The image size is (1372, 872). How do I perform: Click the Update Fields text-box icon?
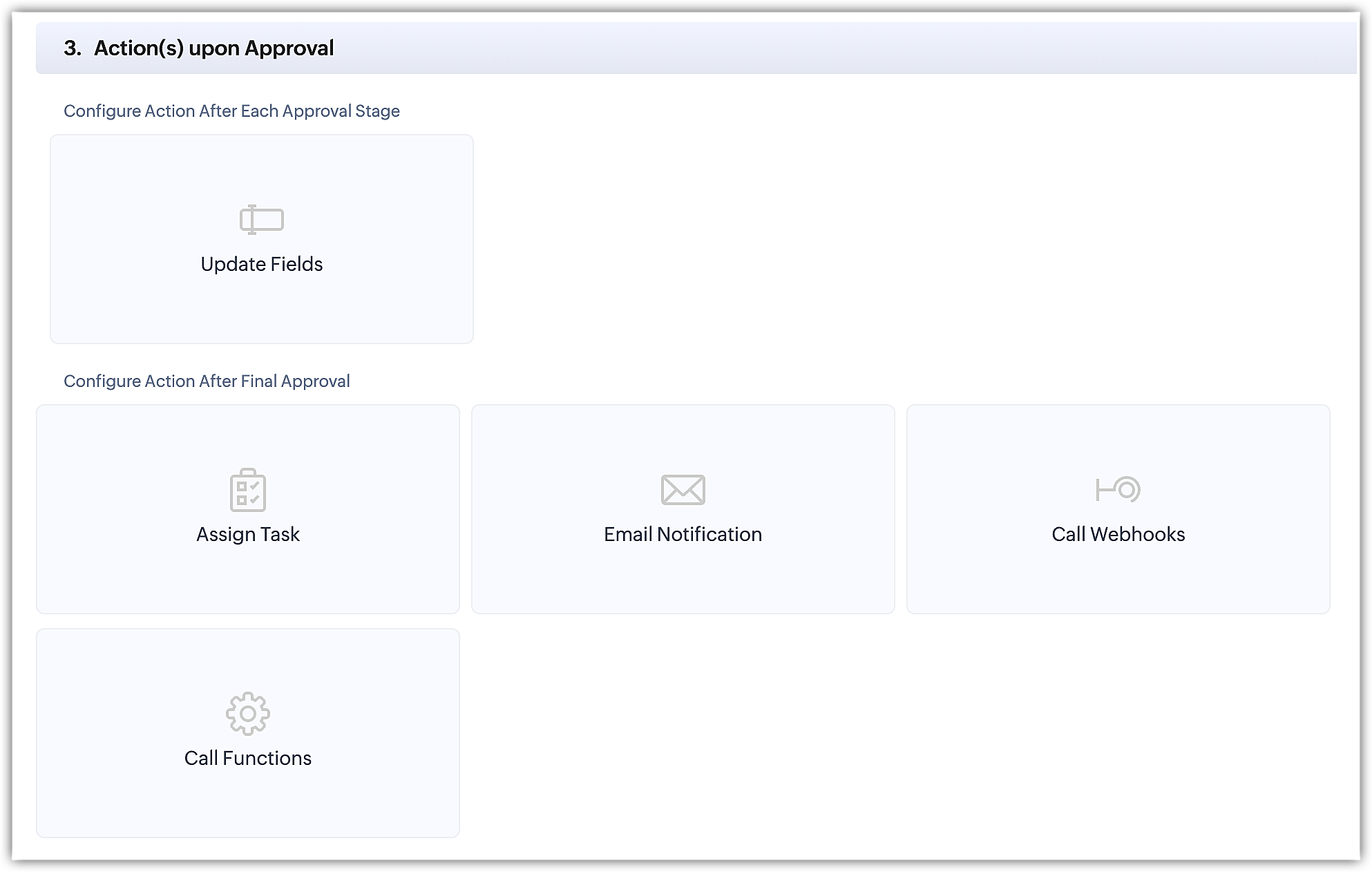tap(261, 220)
